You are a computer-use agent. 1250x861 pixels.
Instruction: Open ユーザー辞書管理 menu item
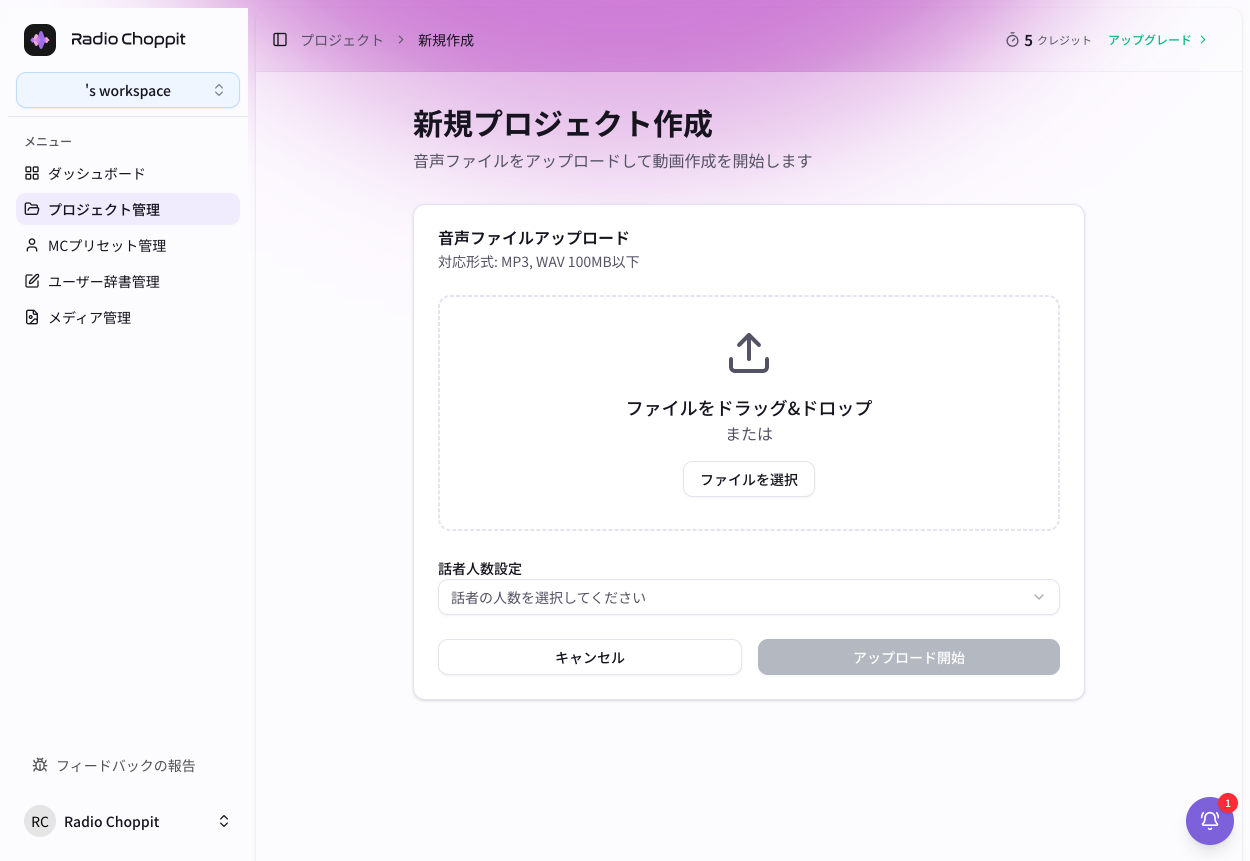(x=128, y=281)
